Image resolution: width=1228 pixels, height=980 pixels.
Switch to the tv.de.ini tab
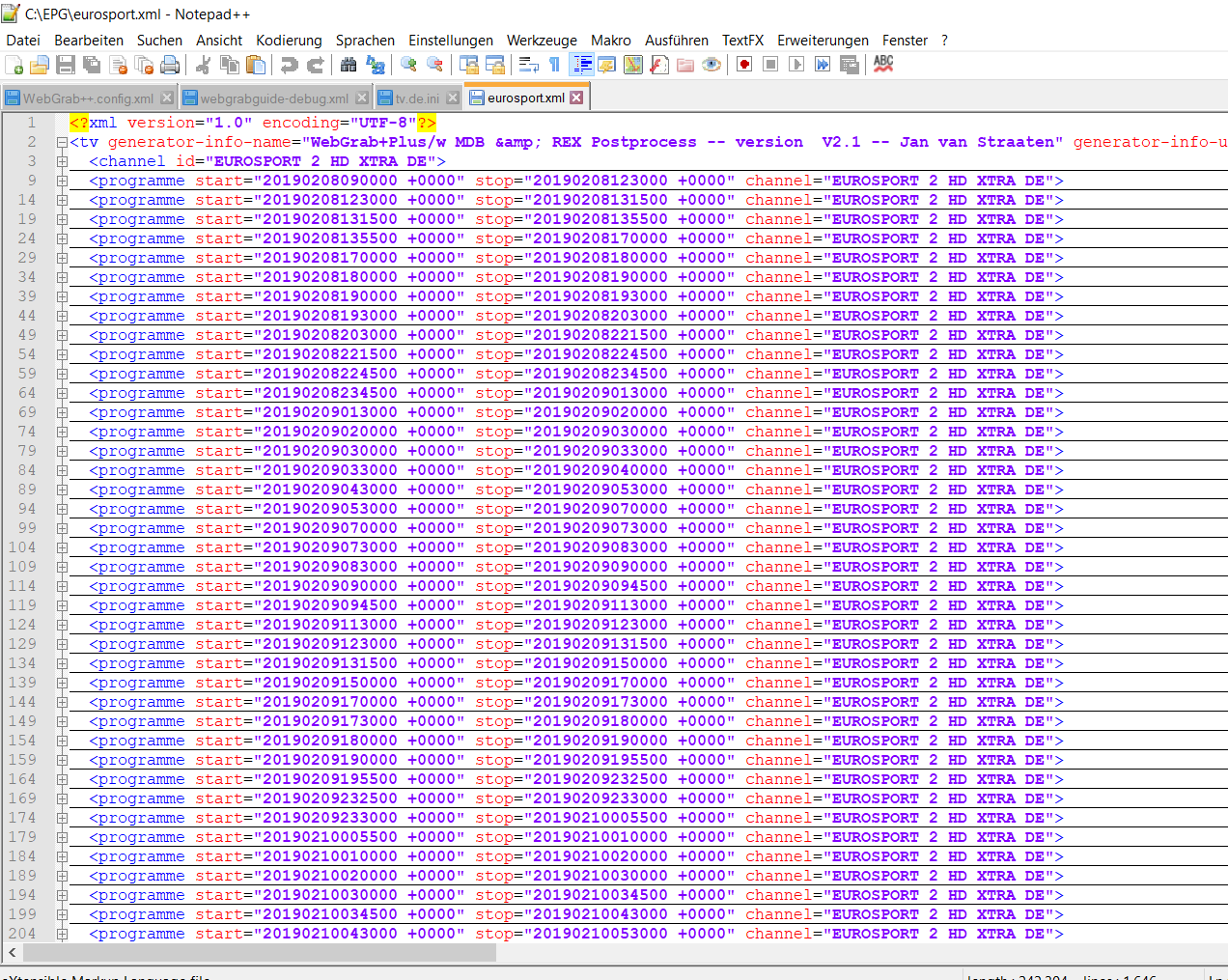pyautogui.click(x=417, y=98)
